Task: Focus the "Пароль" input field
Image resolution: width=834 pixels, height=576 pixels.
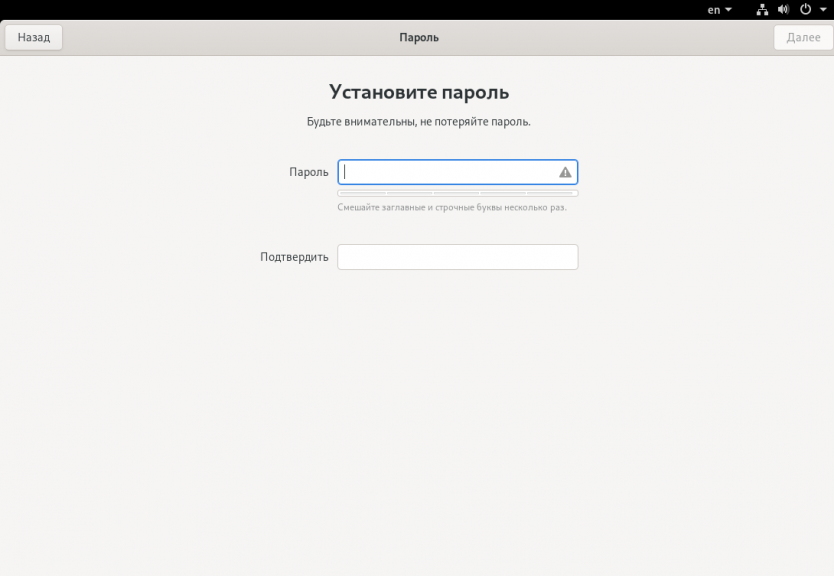Action: (x=445, y=172)
